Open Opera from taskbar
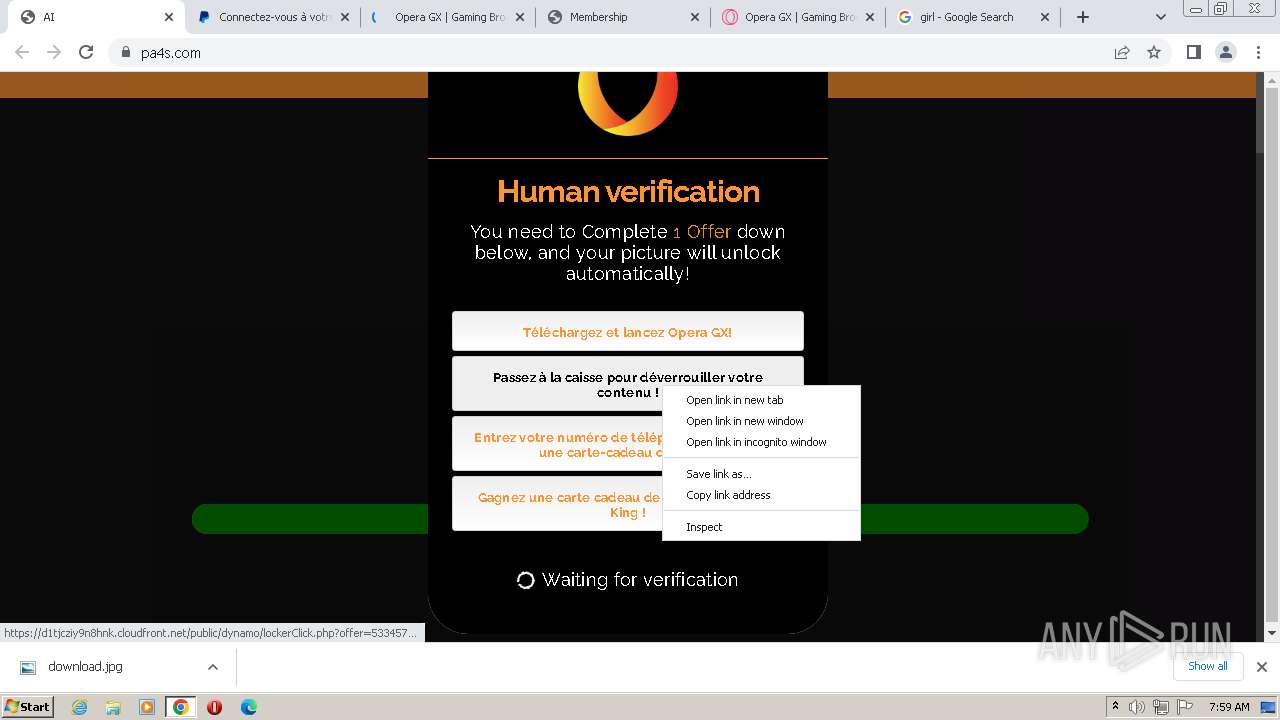The image size is (1280, 720). [x=214, y=707]
